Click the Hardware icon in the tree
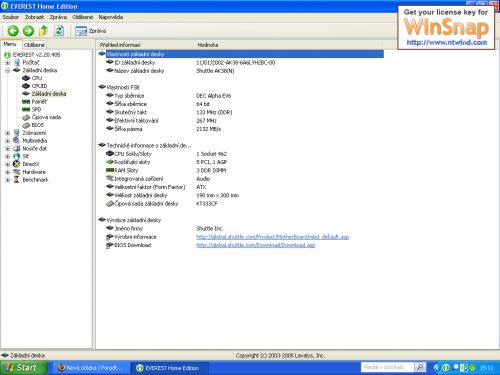This screenshot has width=500, height=375. click(17, 172)
